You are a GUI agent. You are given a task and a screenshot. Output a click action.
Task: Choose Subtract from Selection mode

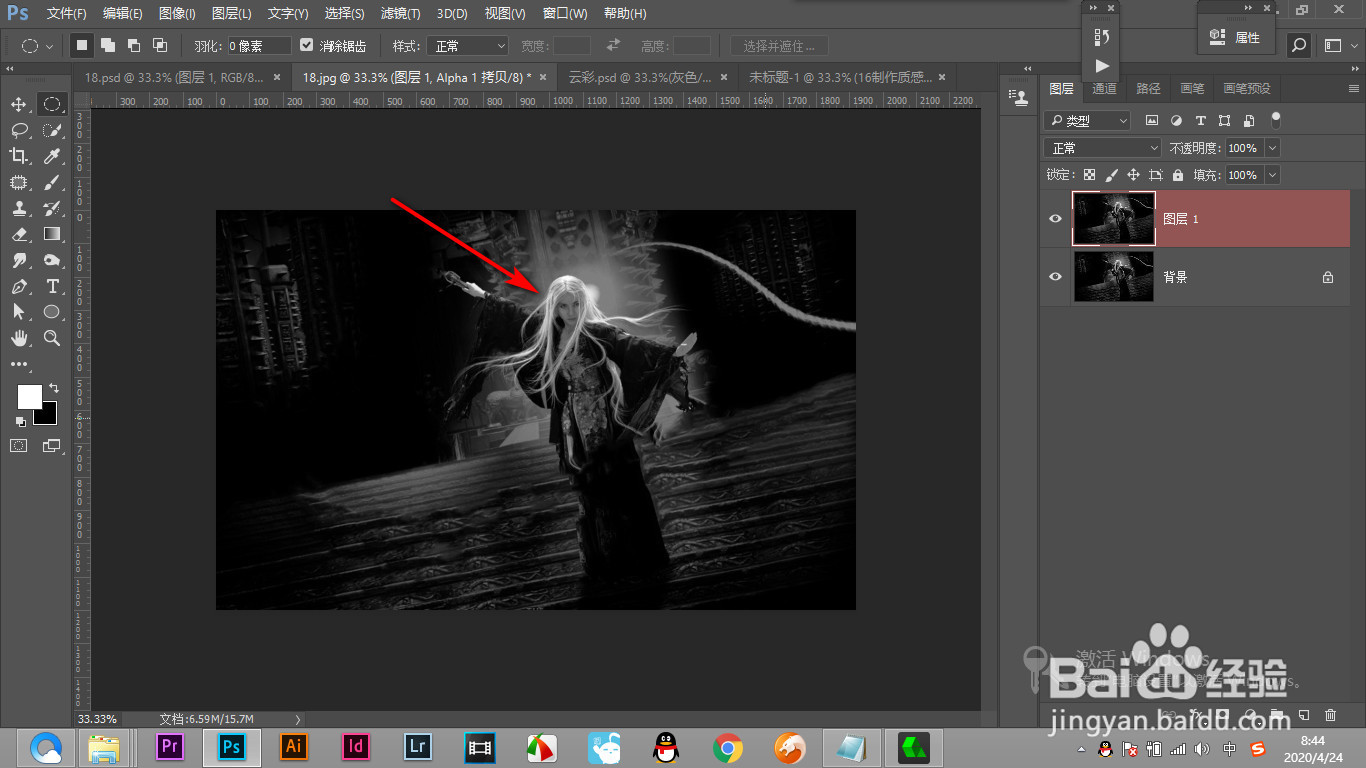coord(134,45)
